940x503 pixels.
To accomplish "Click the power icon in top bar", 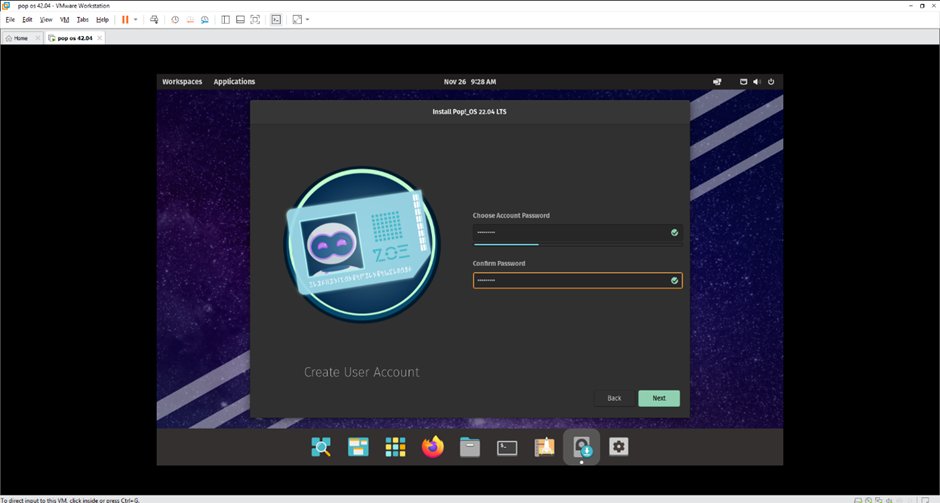I will [x=771, y=81].
